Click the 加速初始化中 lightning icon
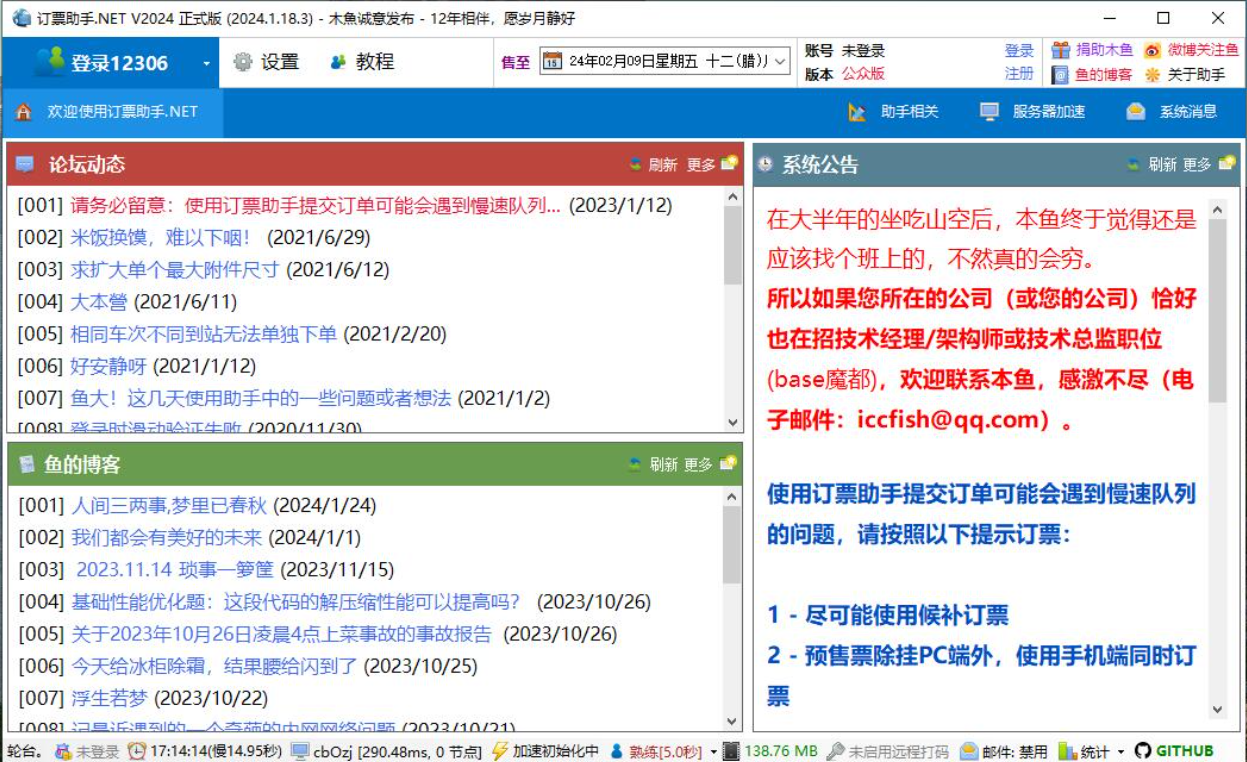Screen dimensions: 1247x762 pos(500,751)
